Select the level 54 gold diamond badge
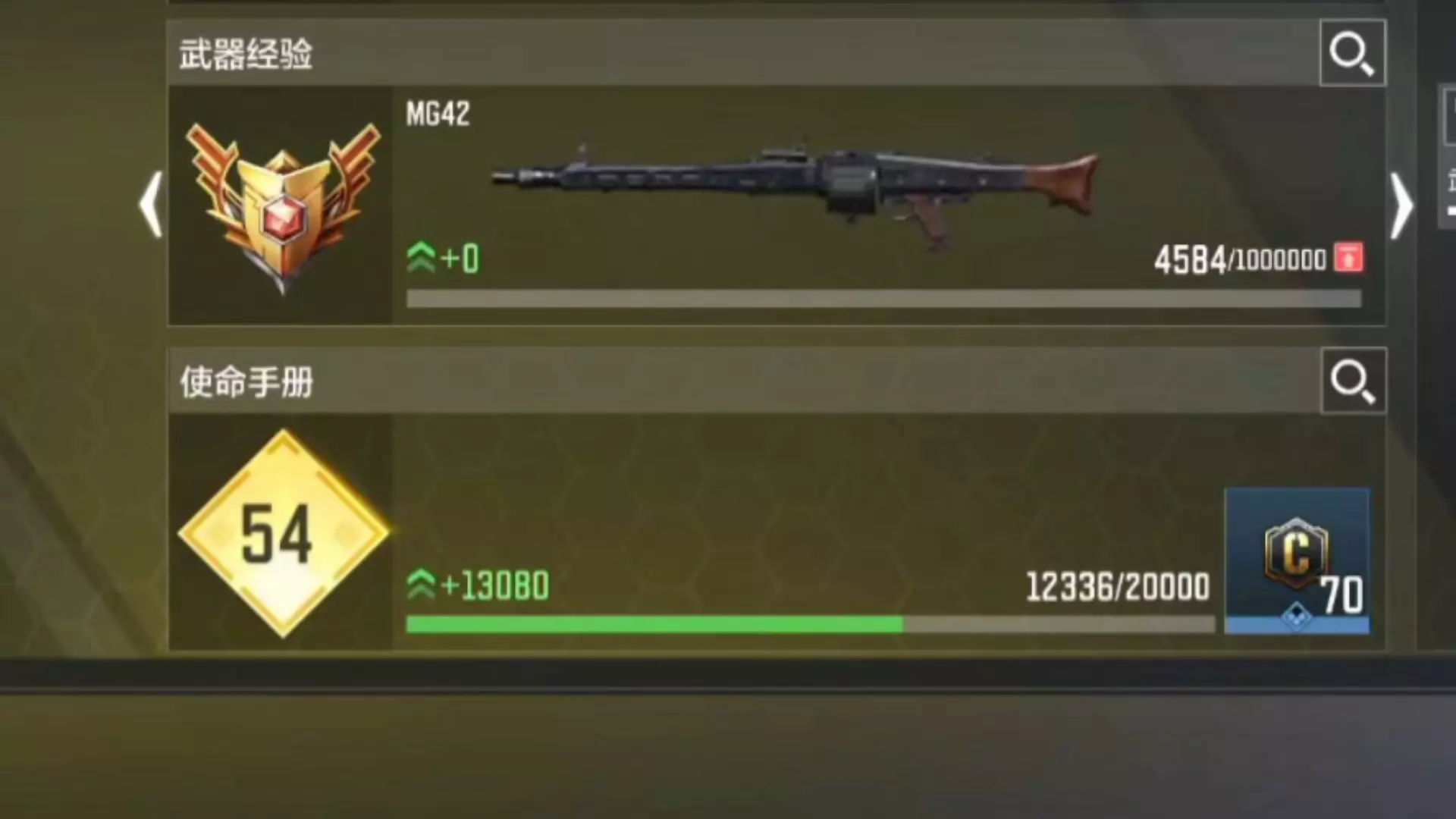The image size is (1456, 819). point(283,533)
